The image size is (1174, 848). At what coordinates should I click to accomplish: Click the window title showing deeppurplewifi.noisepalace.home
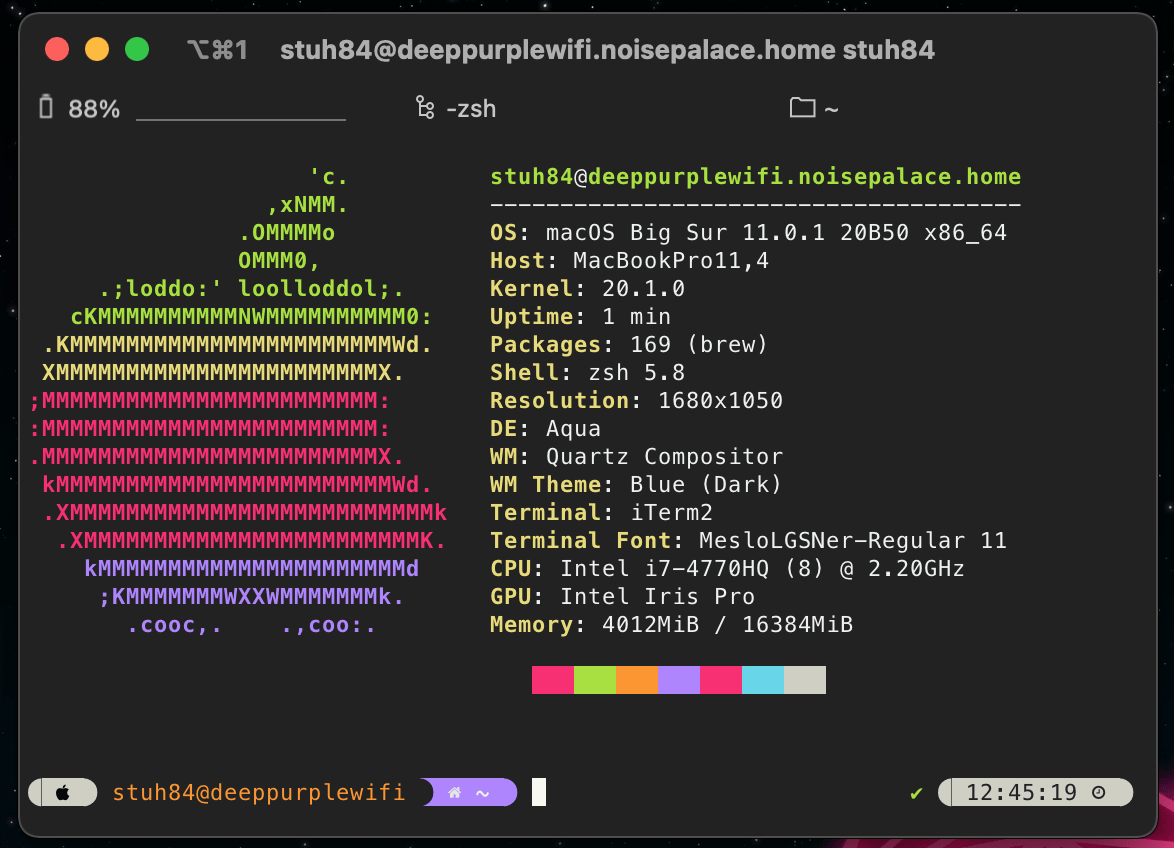point(607,49)
